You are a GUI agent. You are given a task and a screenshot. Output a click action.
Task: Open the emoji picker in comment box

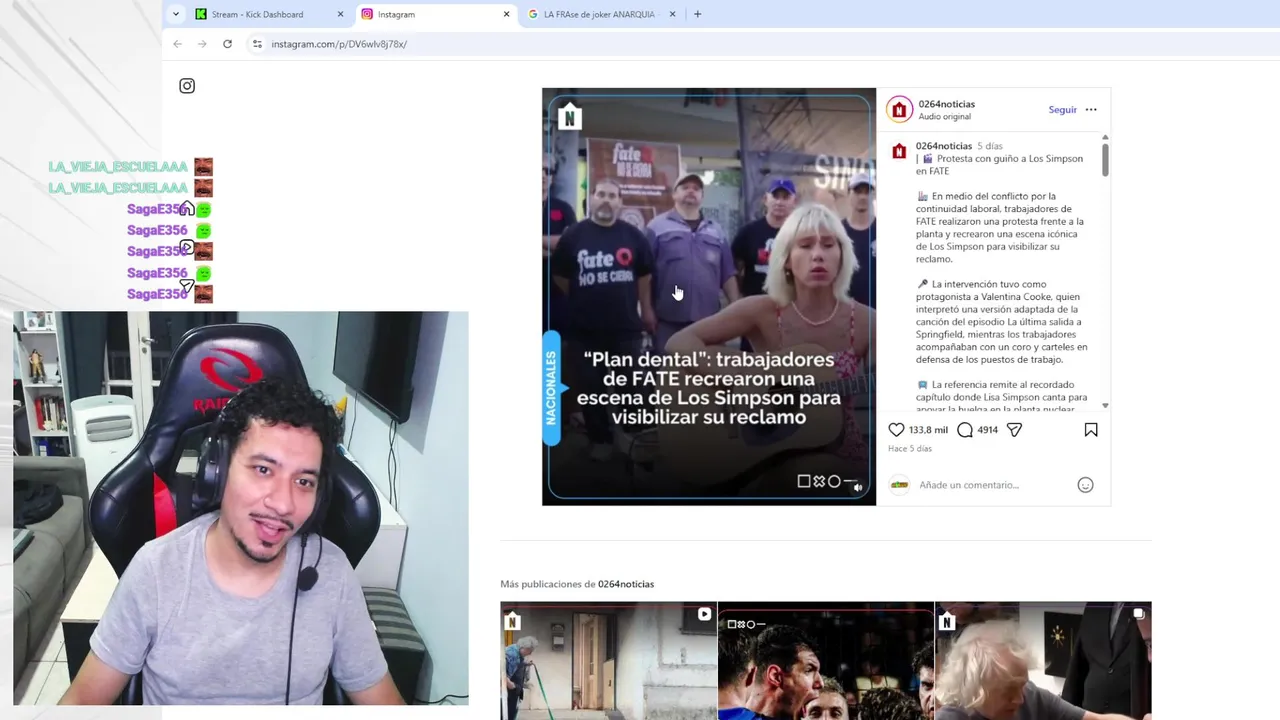[1085, 485]
